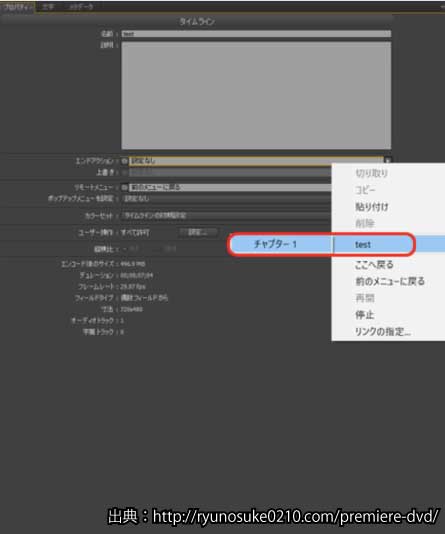Choose ここへ戻る menu entry
445x534 pixels.
click(374, 265)
